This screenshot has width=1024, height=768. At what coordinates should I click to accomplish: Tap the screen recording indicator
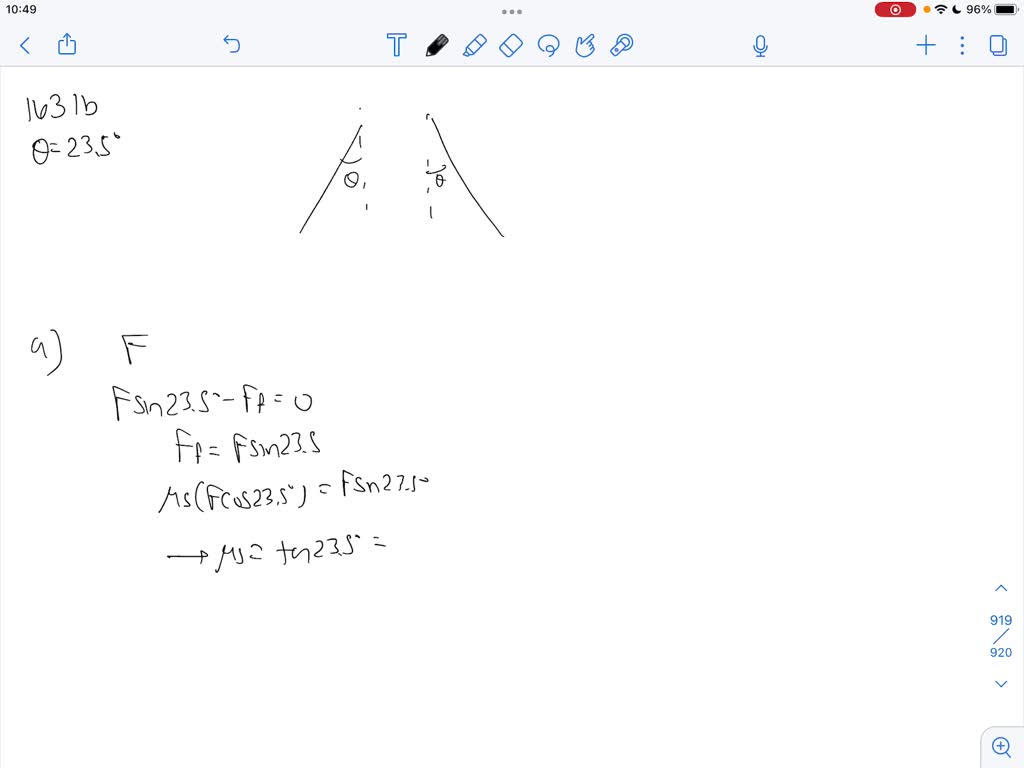[895, 10]
